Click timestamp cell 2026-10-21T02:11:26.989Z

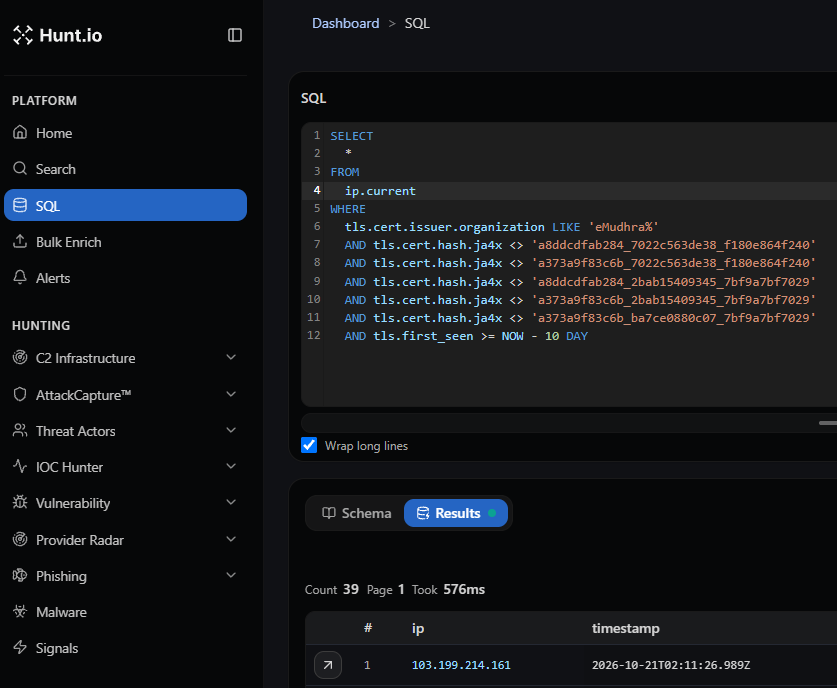click(671, 665)
